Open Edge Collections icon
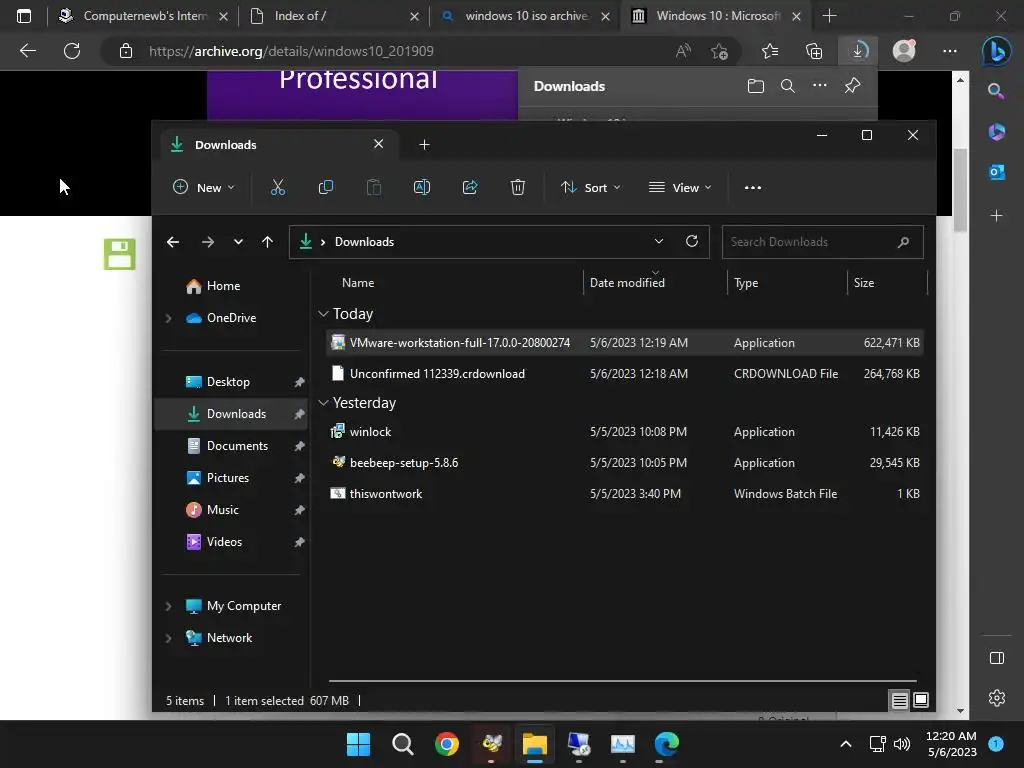 pyautogui.click(x=814, y=51)
